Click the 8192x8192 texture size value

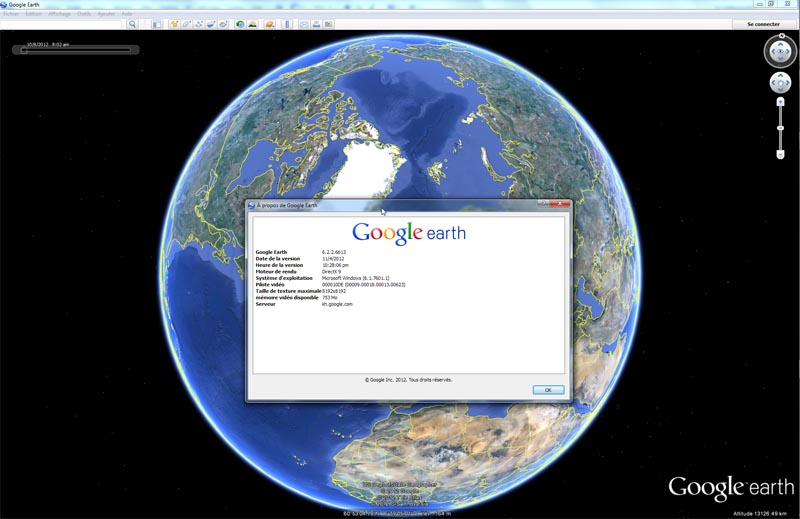(x=334, y=291)
